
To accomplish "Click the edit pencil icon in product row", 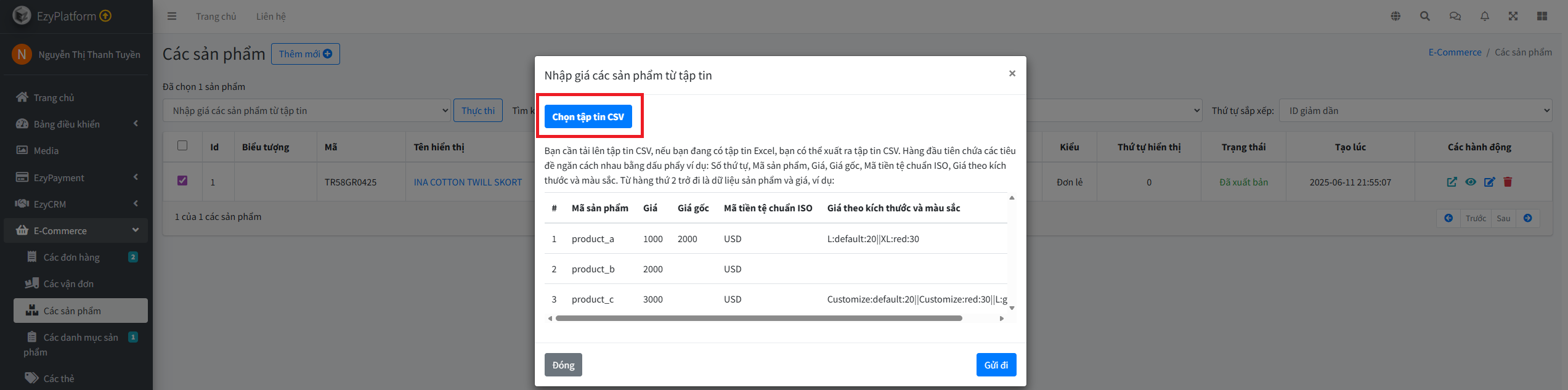I will pos(1489,182).
